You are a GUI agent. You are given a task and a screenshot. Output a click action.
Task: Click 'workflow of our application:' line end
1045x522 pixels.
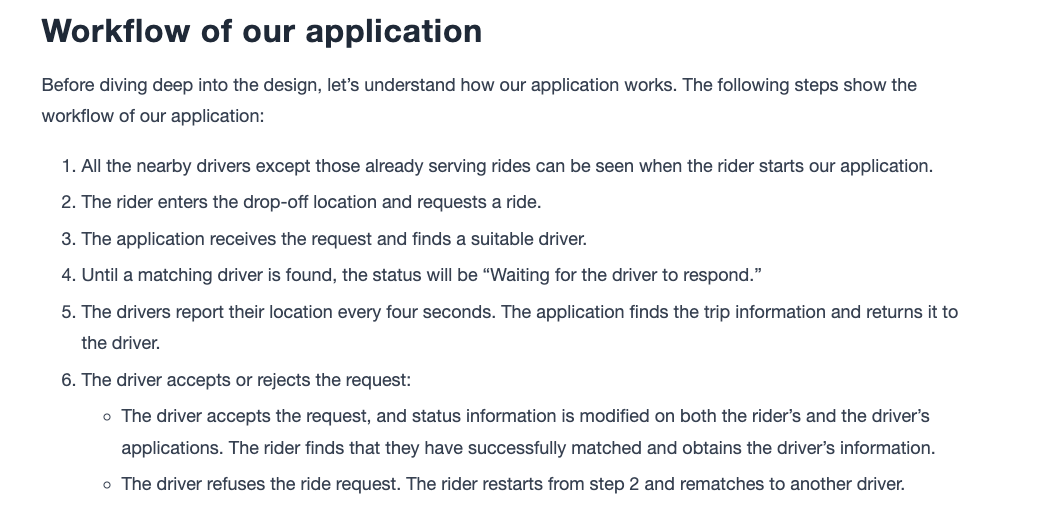(153, 116)
